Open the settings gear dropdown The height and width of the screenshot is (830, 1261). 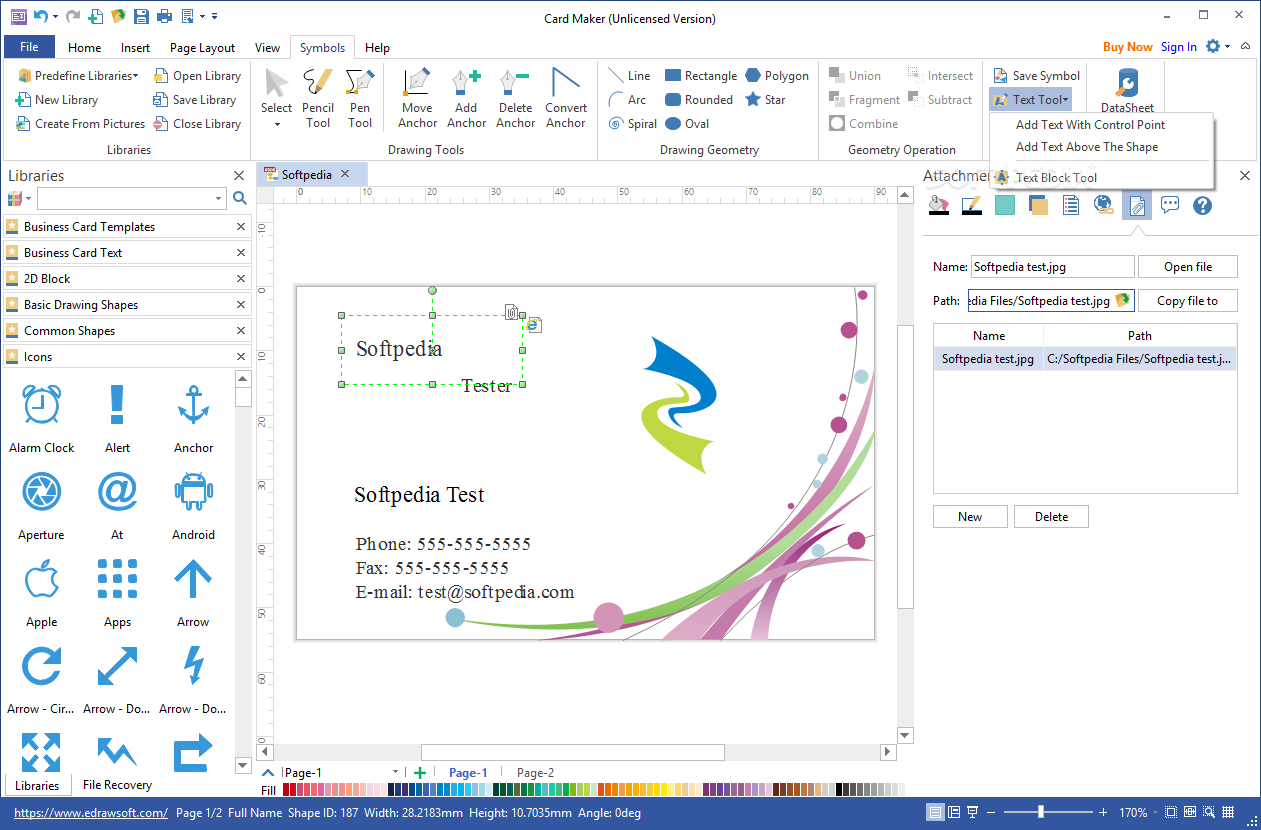coord(1228,46)
